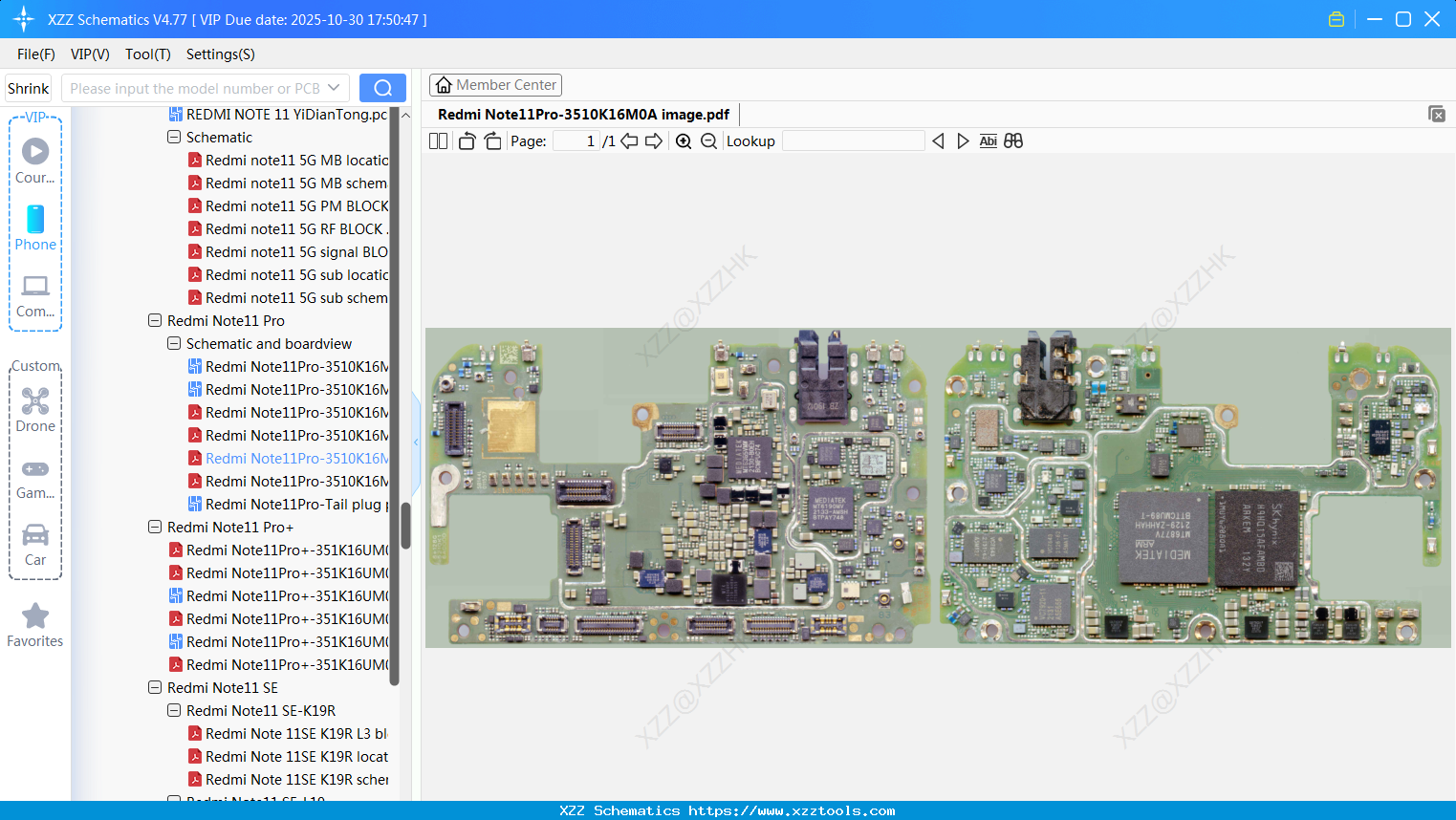Collapse the Redmi Note11 Pro folder

(x=155, y=321)
